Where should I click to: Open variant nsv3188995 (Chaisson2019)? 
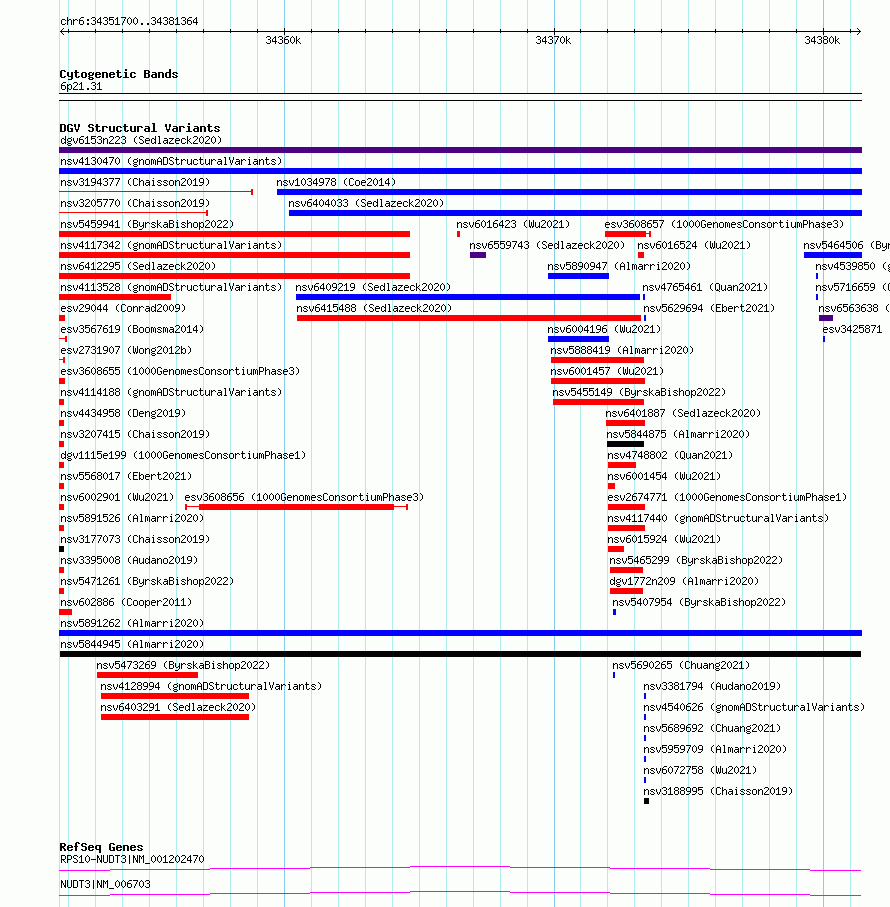(718, 791)
